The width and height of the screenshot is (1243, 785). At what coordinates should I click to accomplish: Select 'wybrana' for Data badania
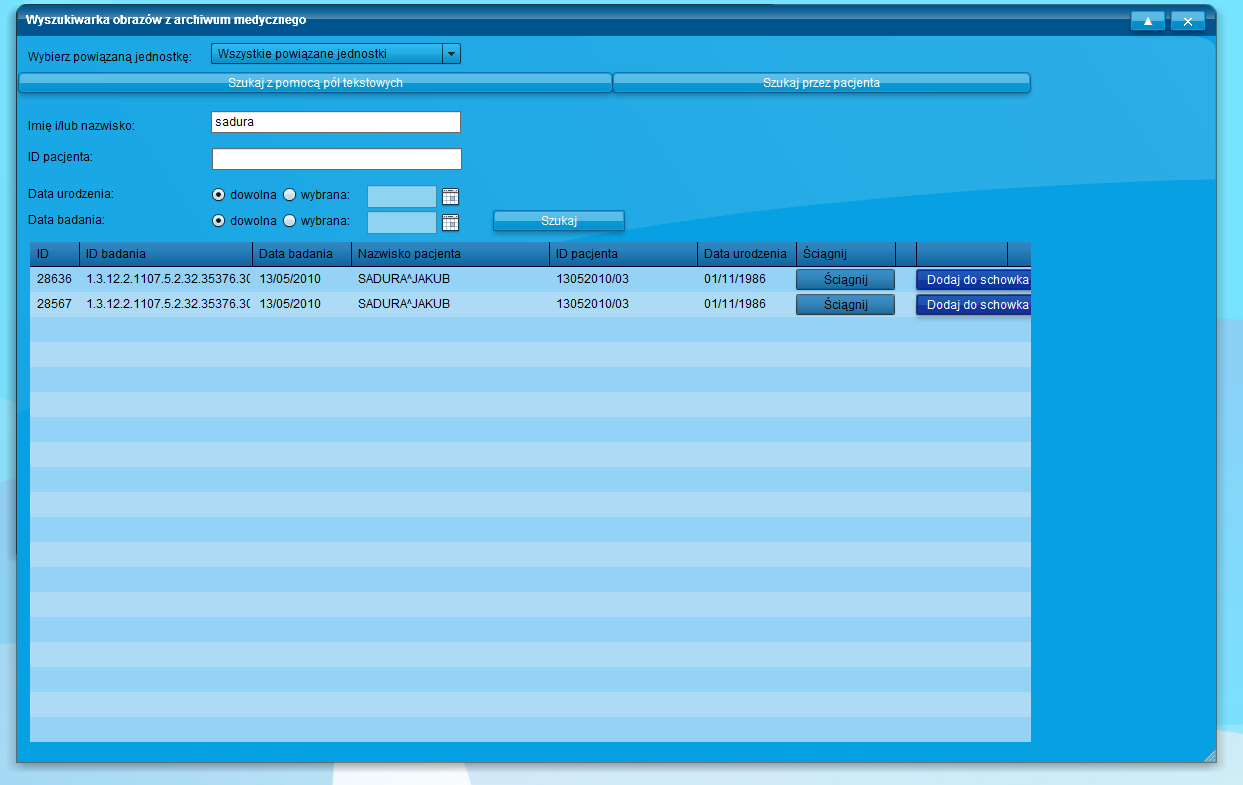(290, 221)
